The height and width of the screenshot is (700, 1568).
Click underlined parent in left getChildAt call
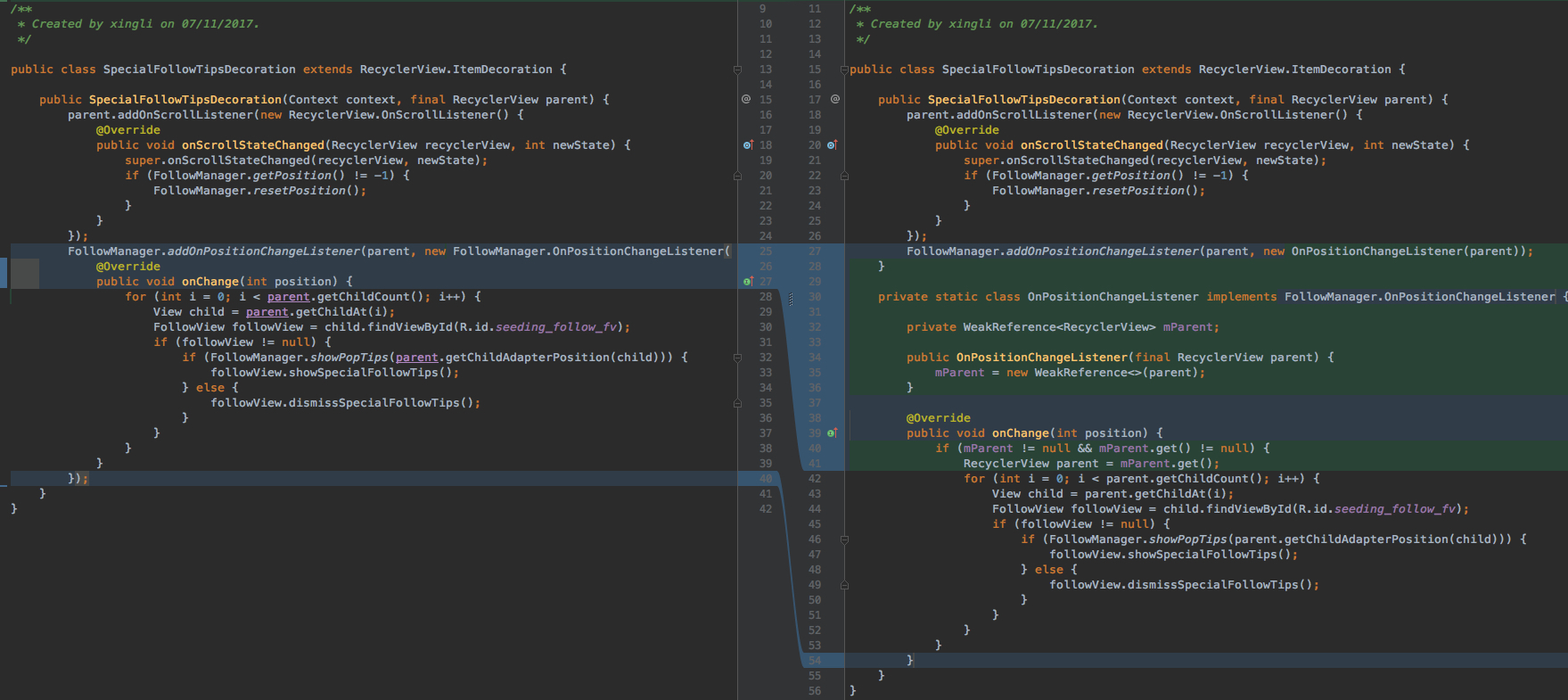click(x=267, y=311)
